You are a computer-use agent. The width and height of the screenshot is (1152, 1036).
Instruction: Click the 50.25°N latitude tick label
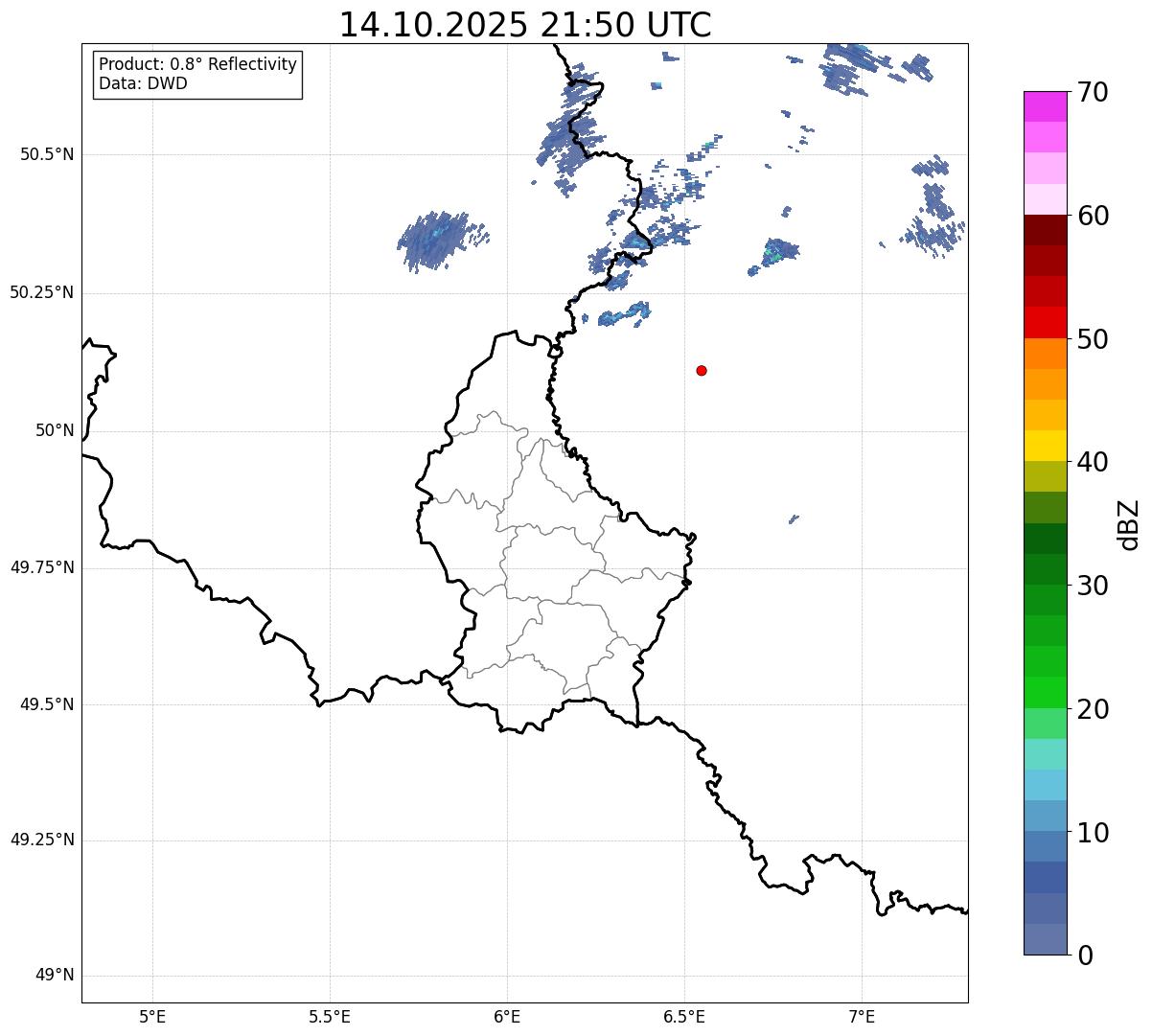click(41, 292)
